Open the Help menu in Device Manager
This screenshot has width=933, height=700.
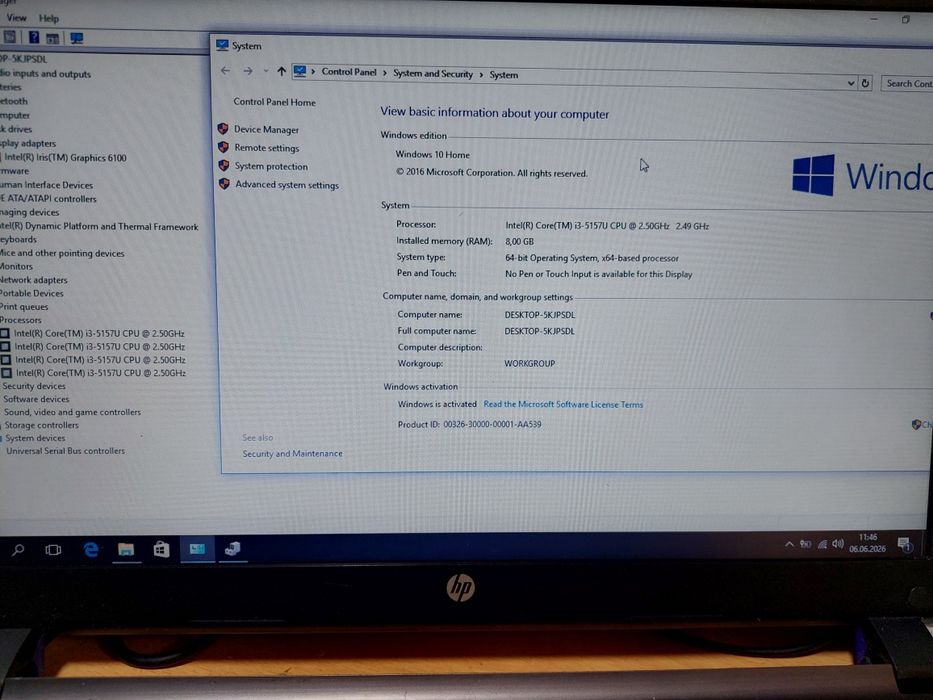(49, 18)
